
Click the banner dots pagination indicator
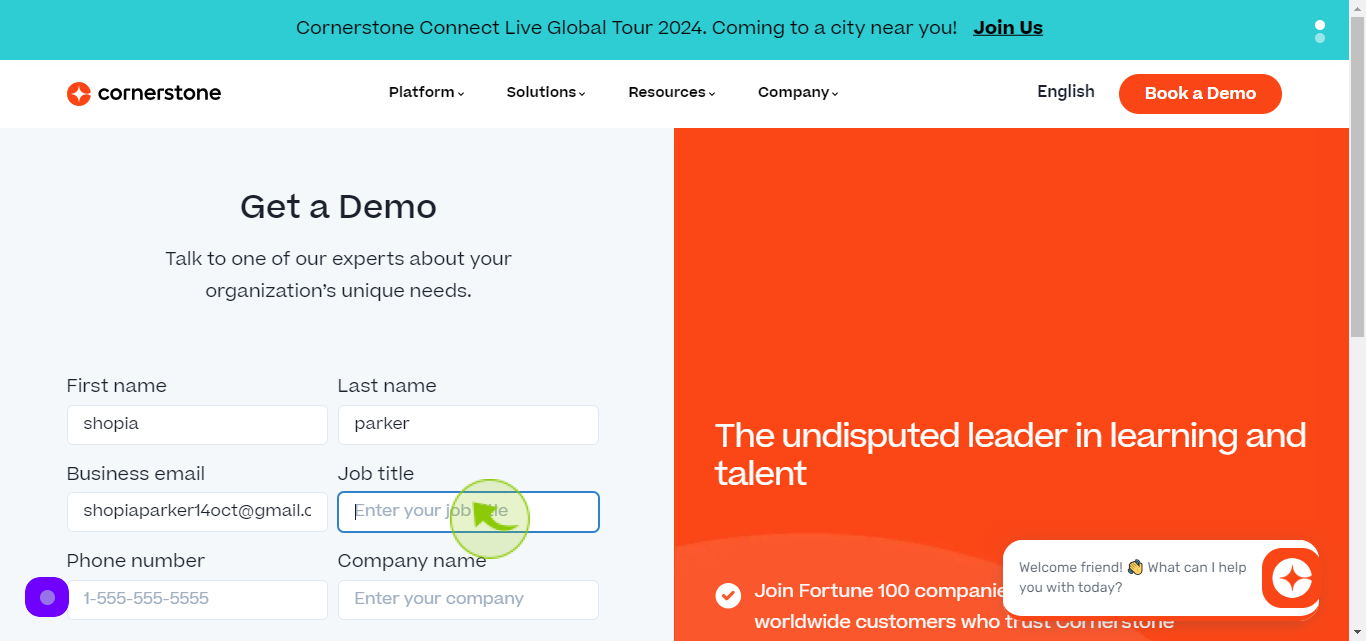[1320, 31]
